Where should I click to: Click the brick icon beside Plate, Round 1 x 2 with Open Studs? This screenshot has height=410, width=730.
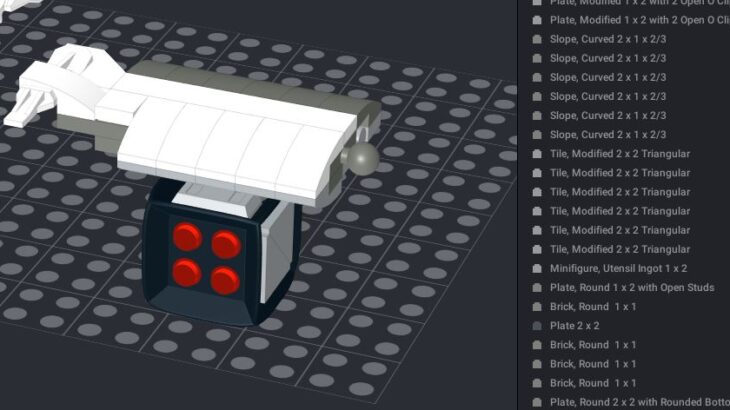[537, 288]
